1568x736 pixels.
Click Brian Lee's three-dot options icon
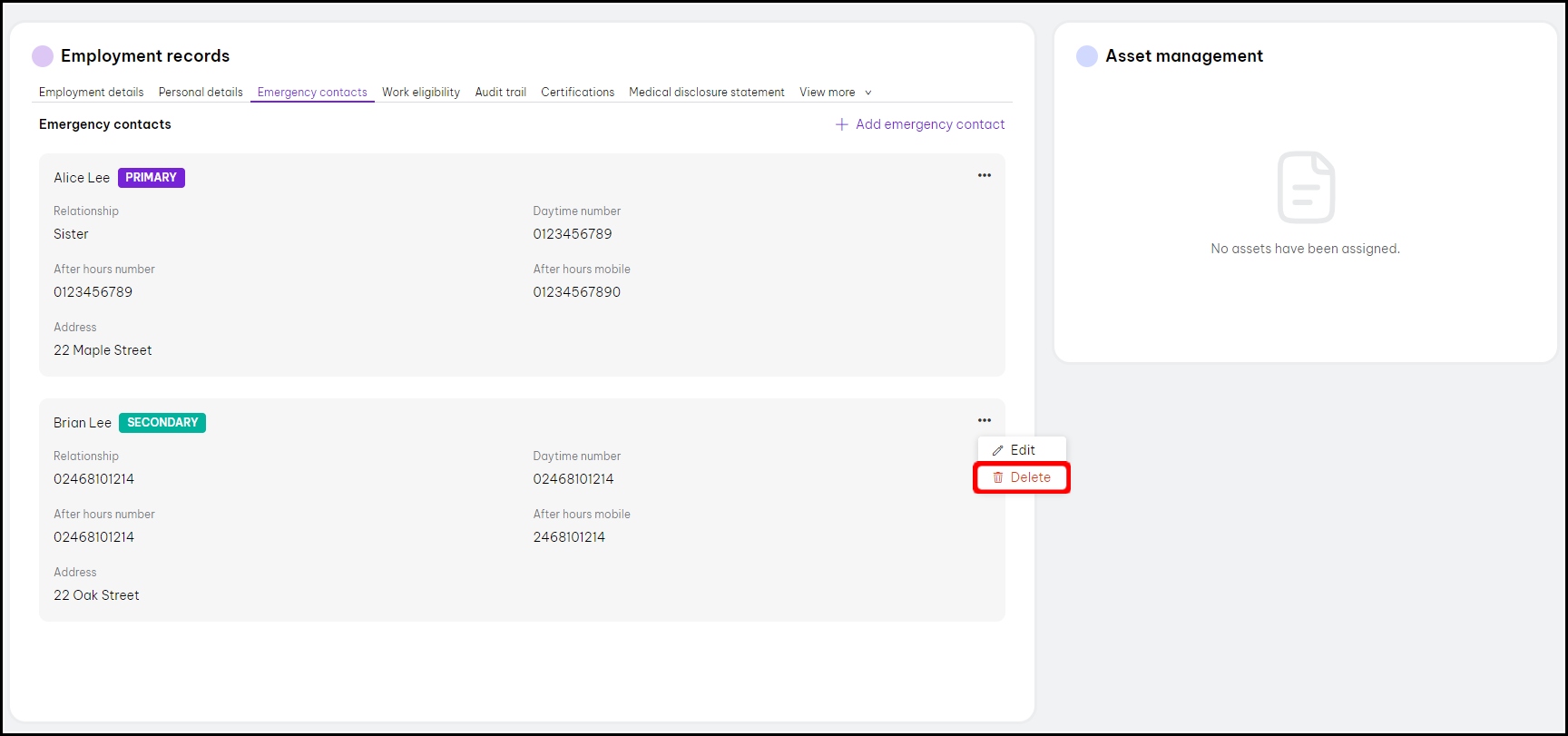point(984,420)
